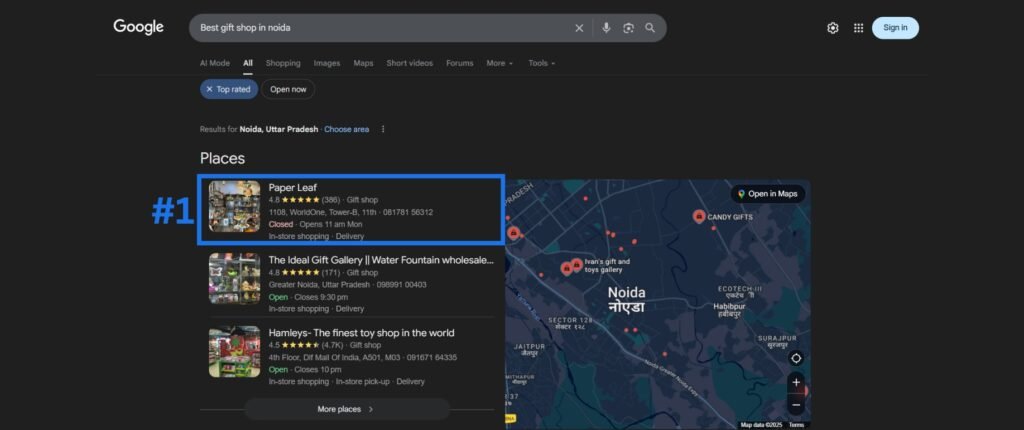
Task: Expand the More search categories dropdown
Action: click(499, 63)
